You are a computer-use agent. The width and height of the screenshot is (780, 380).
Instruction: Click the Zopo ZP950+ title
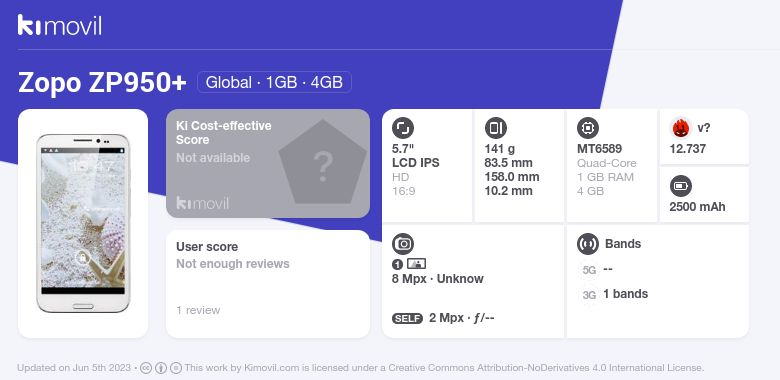pos(102,83)
